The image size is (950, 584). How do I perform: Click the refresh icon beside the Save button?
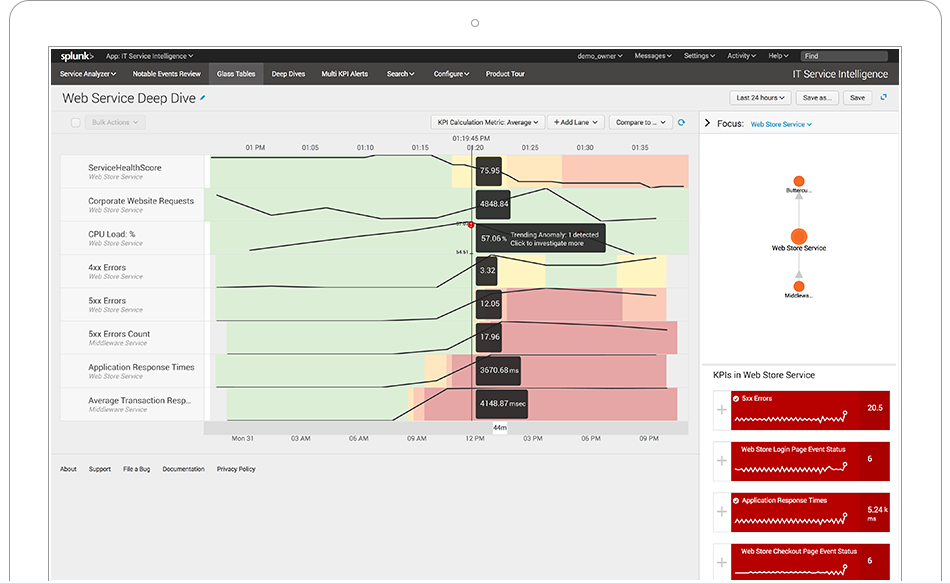[x=884, y=97]
